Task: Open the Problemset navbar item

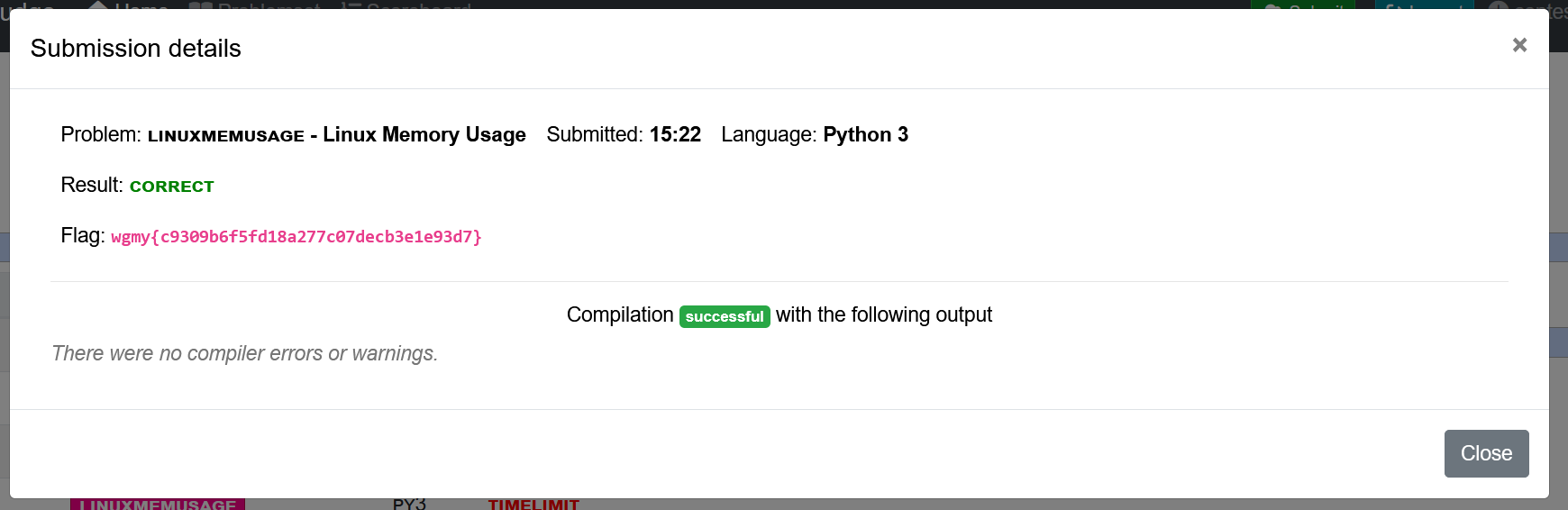Action: (x=255, y=5)
